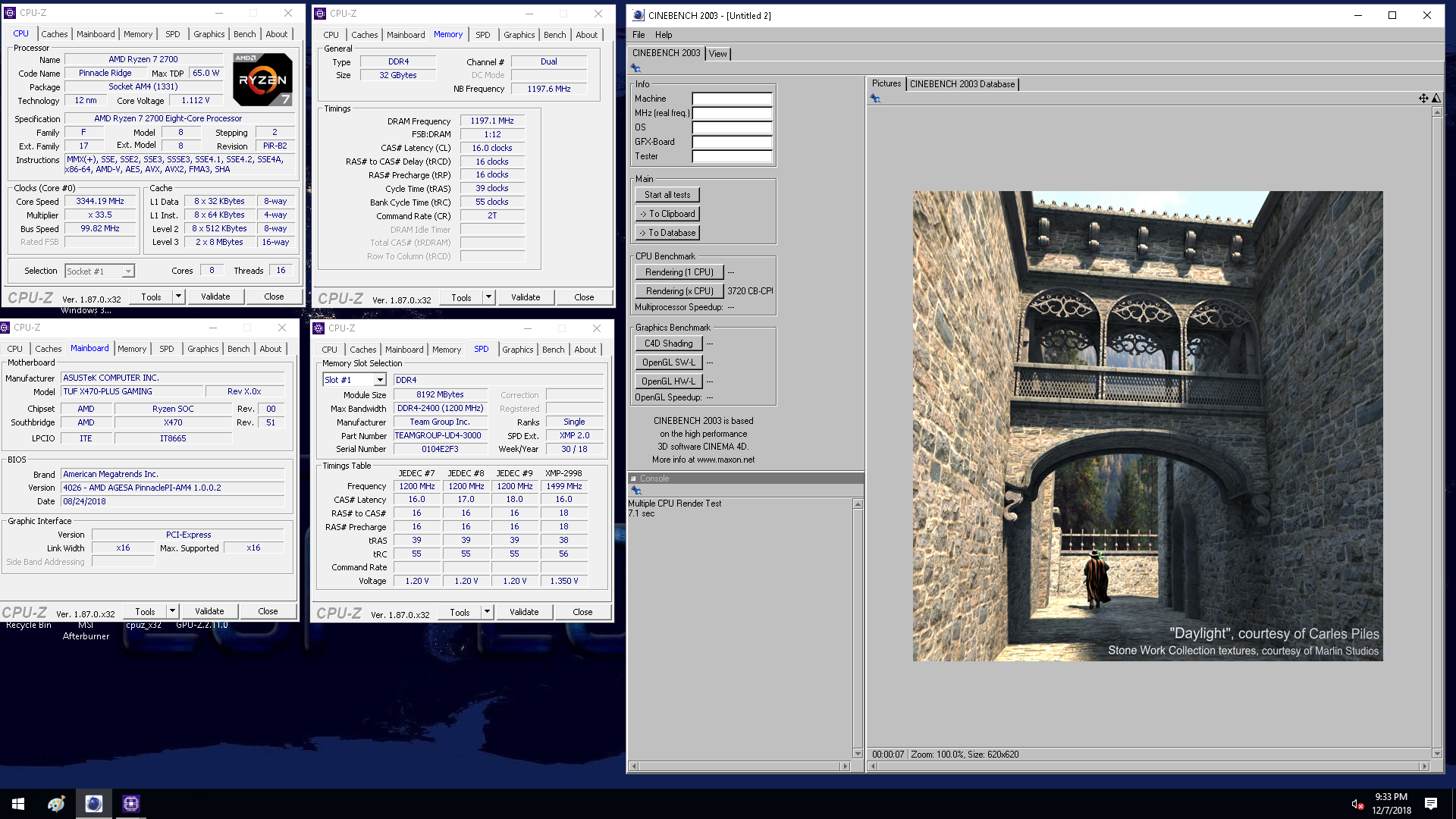Click the 'TEAMGROUP-UD4-3000' part number field

click(440, 435)
